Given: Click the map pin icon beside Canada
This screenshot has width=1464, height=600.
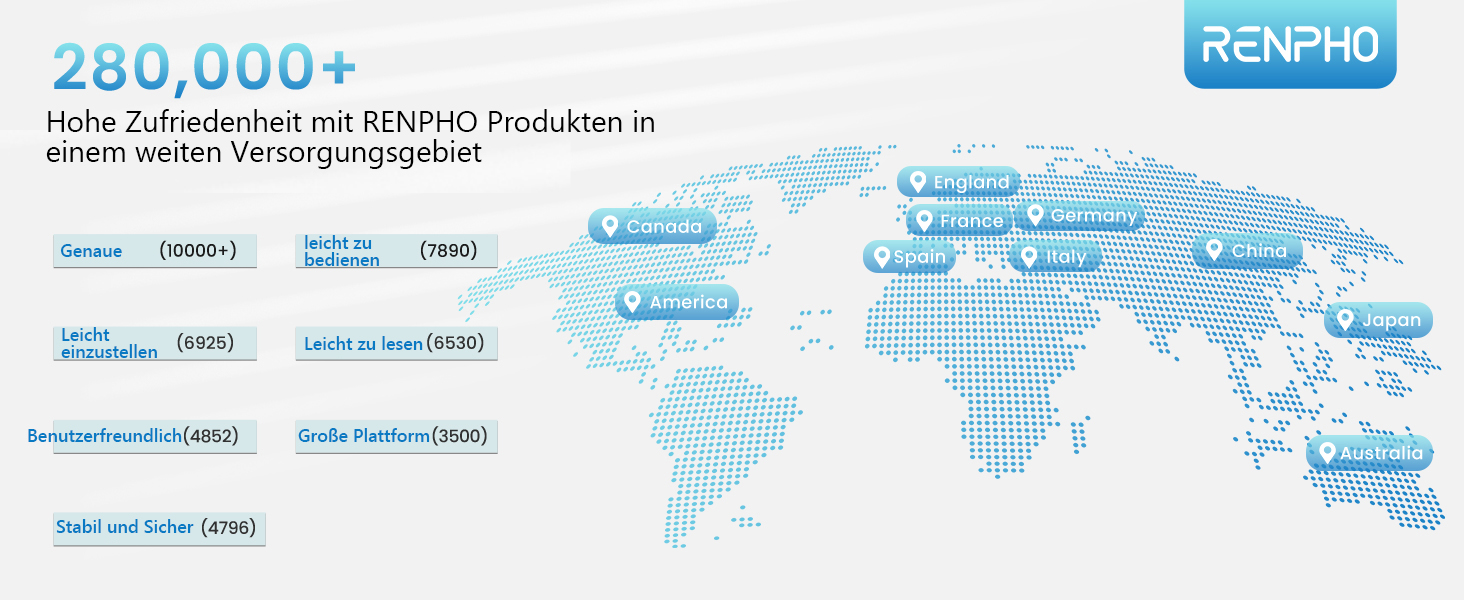Looking at the screenshot, I should (608, 226).
